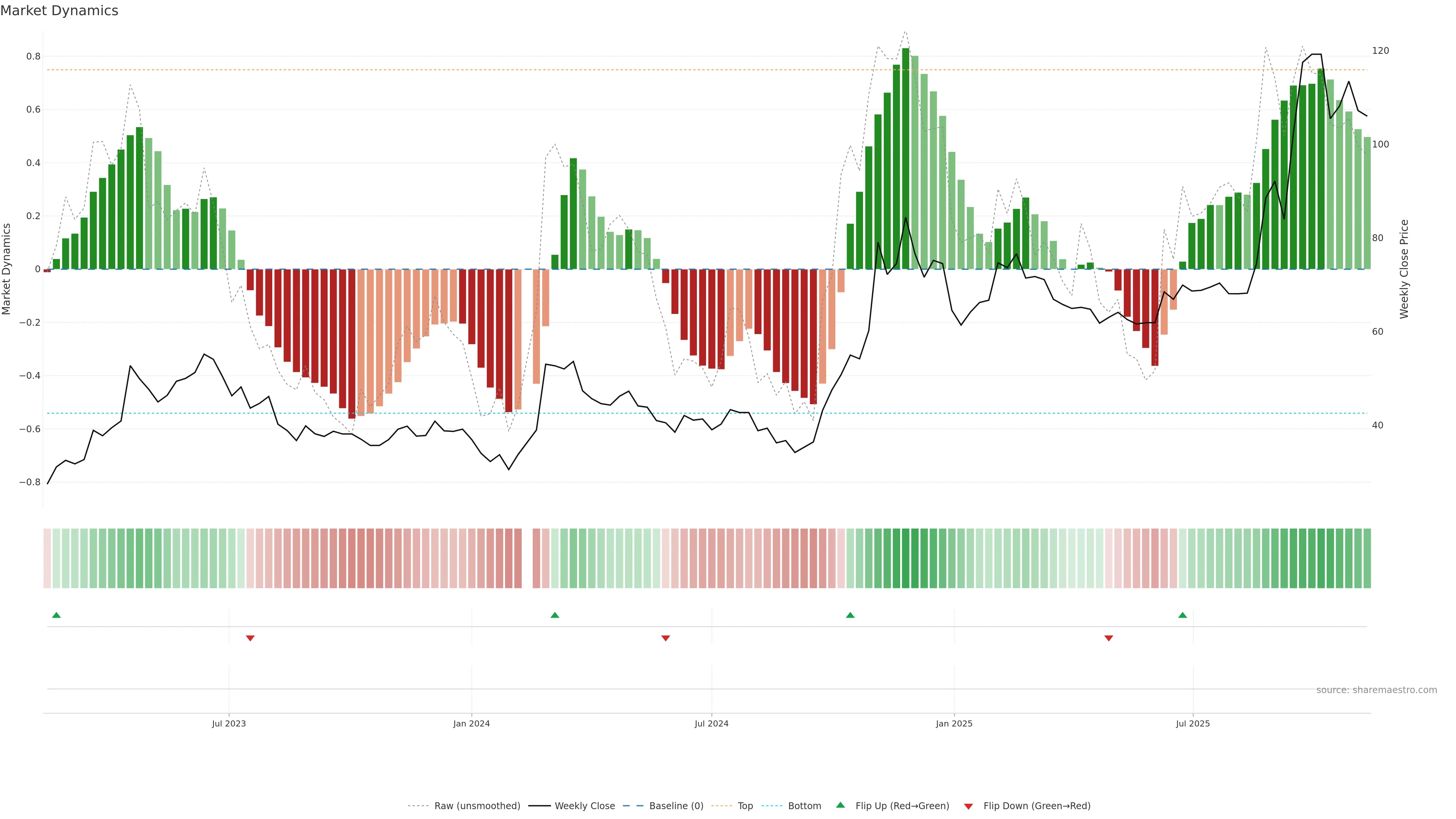Click the Weekly Close Price axis title

[1404, 269]
